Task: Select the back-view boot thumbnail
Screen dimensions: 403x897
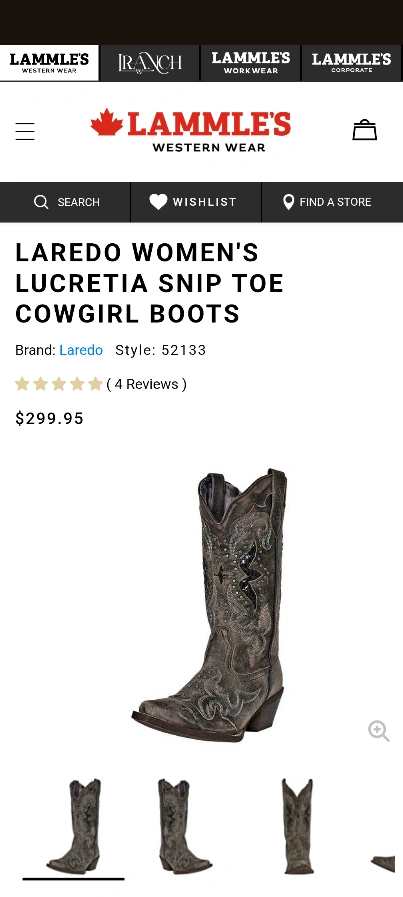Action: [298, 826]
